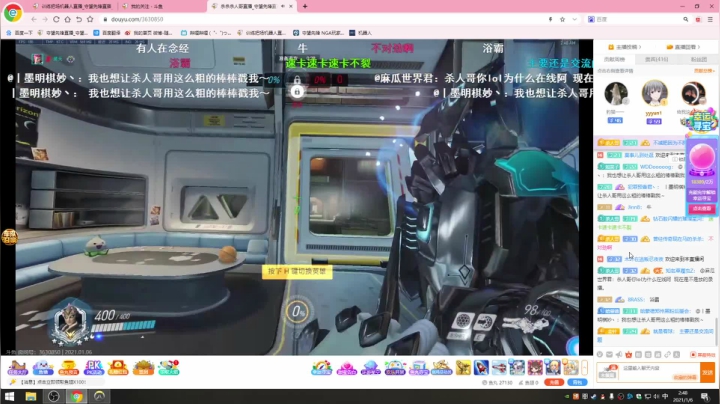
Task: Click the browser forward arrow
Action: (x=45, y=19)
